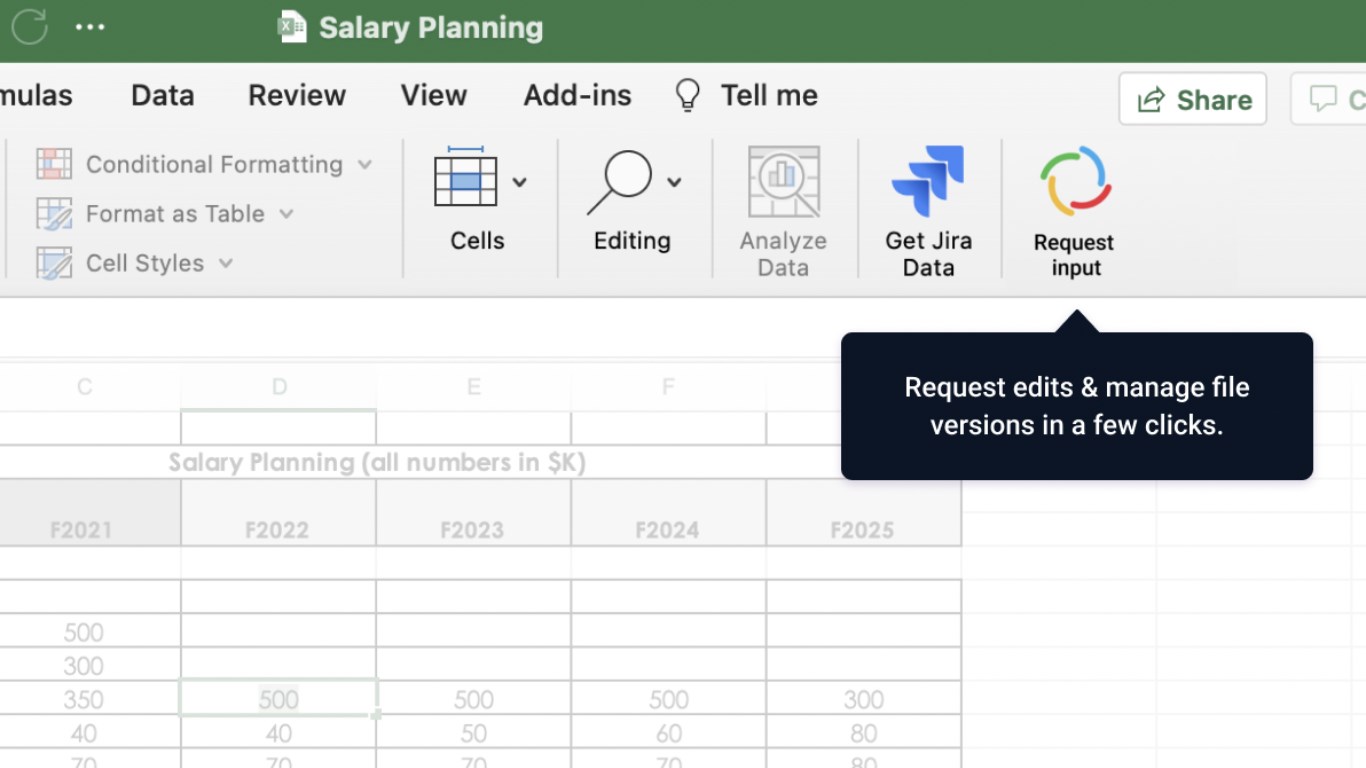Open the Cell Styles dropdown
This screenshot has height=768, width=1366.
pos(226,263)
